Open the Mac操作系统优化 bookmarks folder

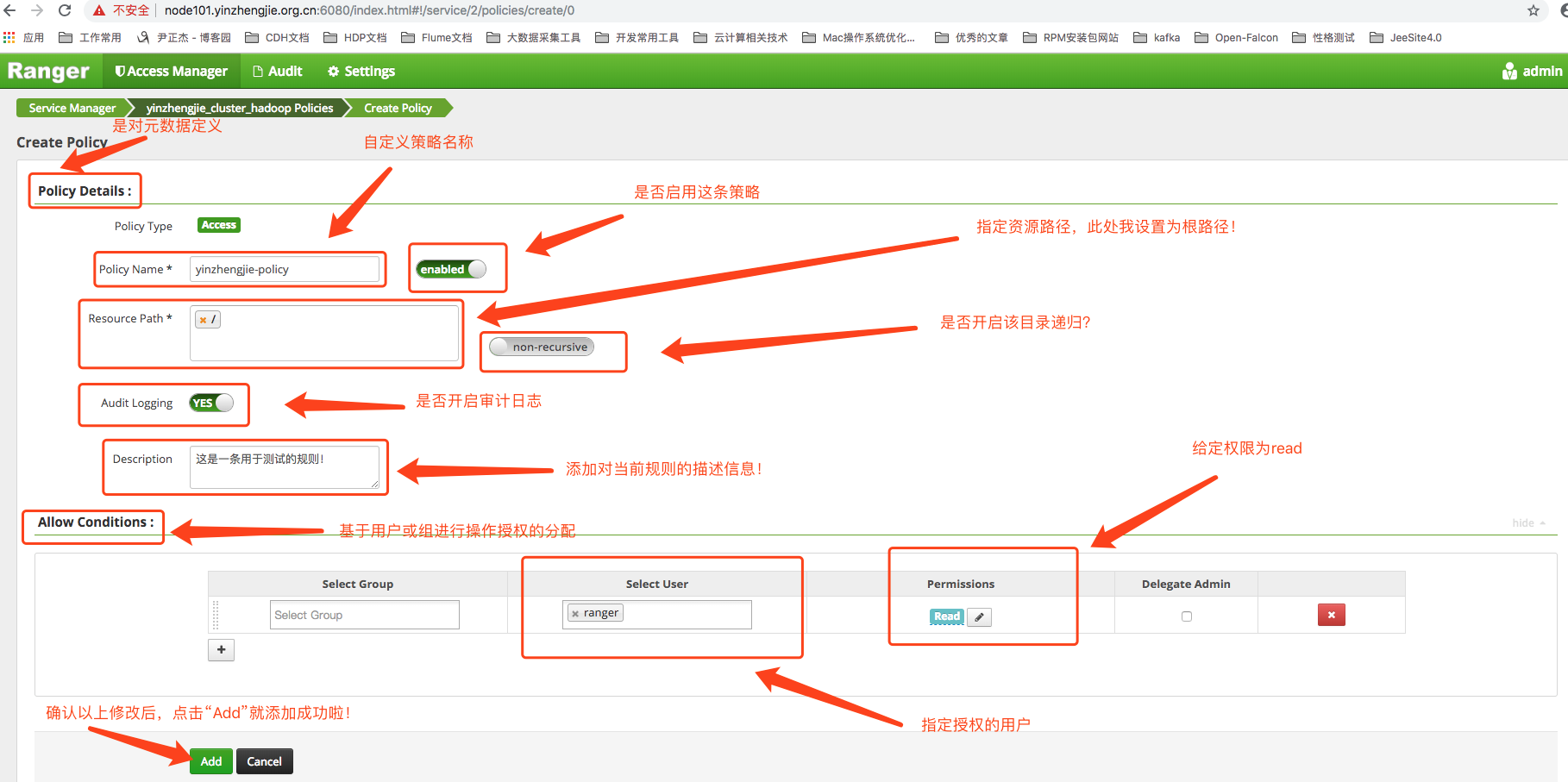click(x=859, y=38)
